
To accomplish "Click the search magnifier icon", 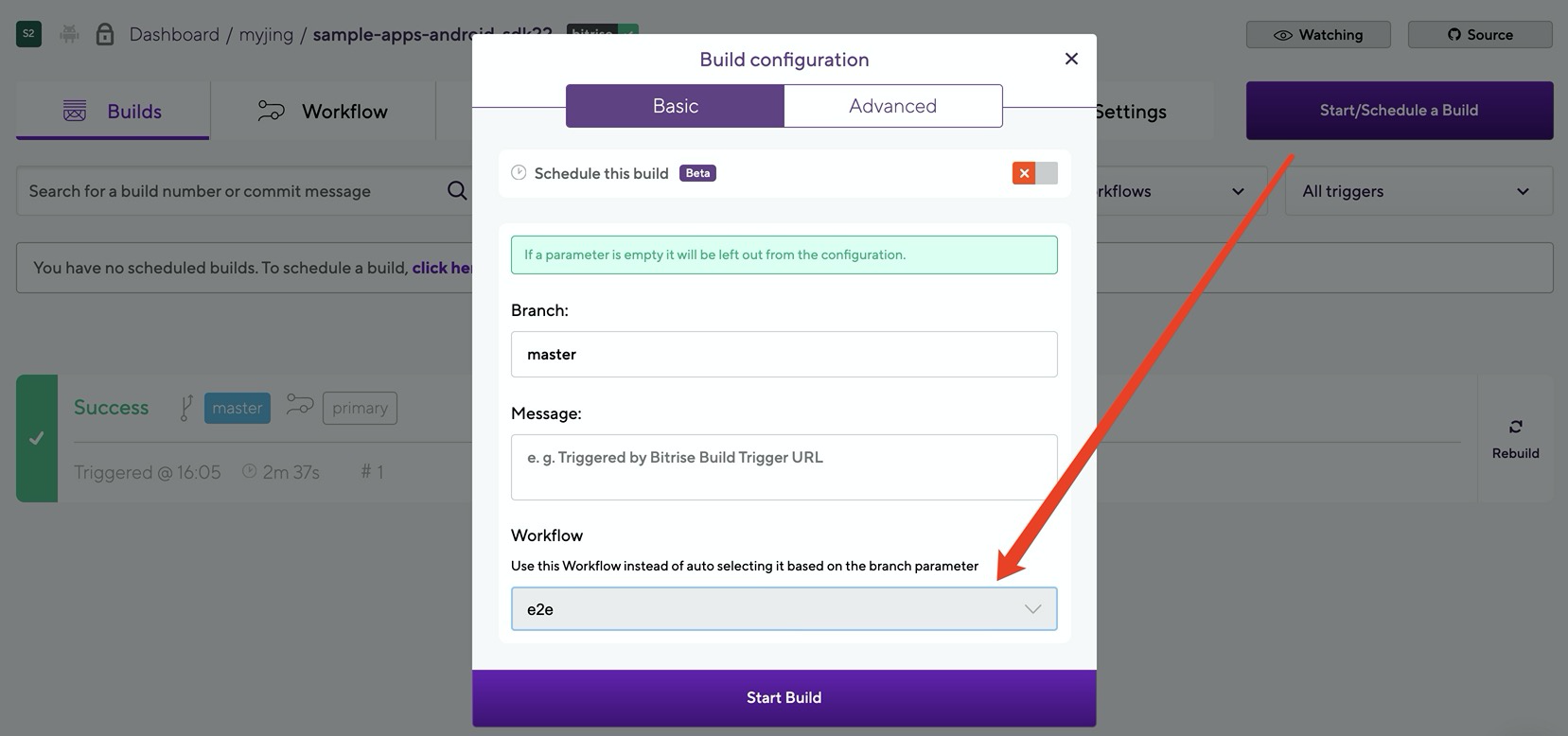I will 457,190.
